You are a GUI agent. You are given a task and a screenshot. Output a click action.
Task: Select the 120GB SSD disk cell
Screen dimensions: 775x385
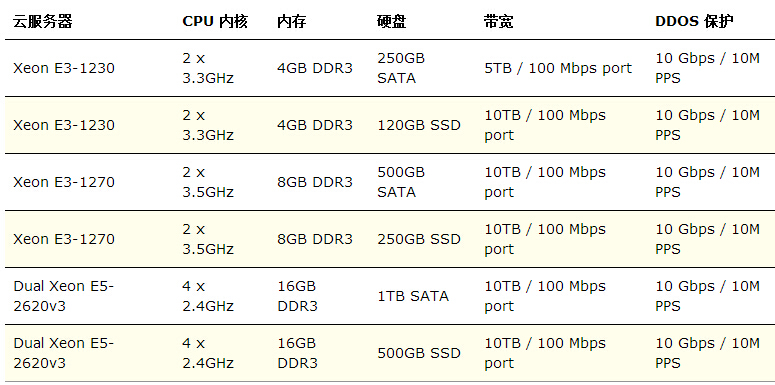click(419, 125)
